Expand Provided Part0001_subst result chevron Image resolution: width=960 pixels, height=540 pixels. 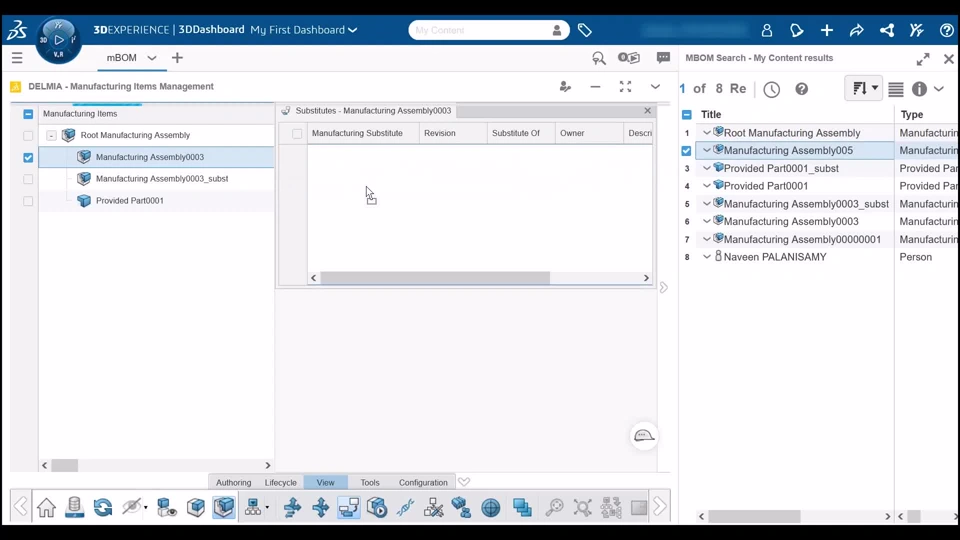coord(707,168)
